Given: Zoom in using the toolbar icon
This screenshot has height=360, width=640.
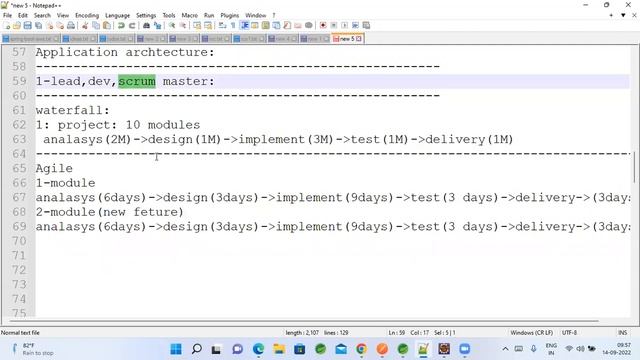Looking at the screenshot, I should (172, 26).
